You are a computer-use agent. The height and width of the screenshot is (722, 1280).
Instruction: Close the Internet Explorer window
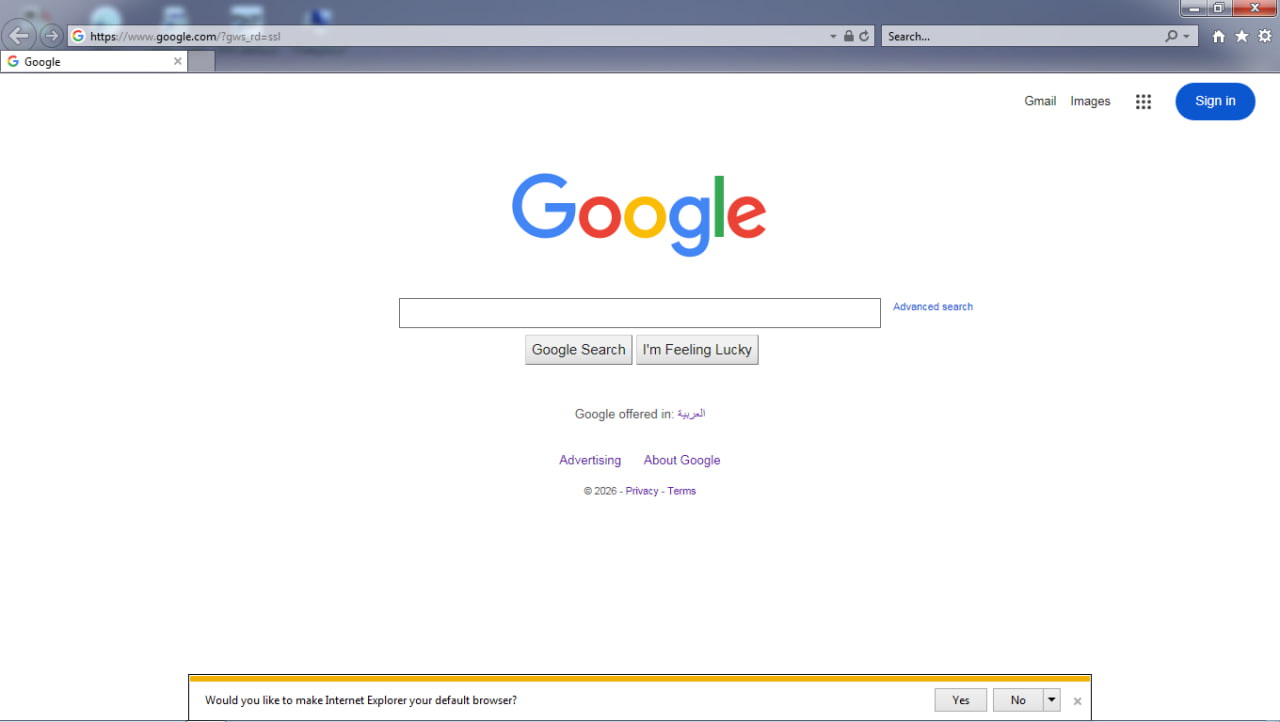pyautogui.click(x=1255, y=8)
